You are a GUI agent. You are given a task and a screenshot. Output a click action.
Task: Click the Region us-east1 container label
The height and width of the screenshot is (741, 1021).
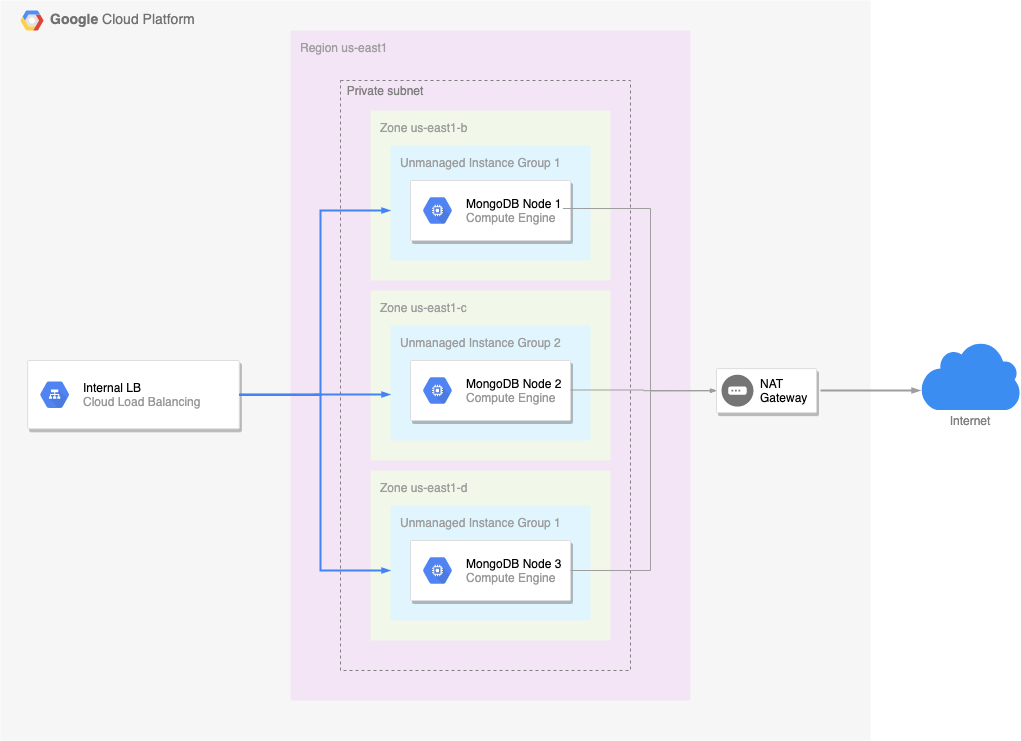pos(343,47)
